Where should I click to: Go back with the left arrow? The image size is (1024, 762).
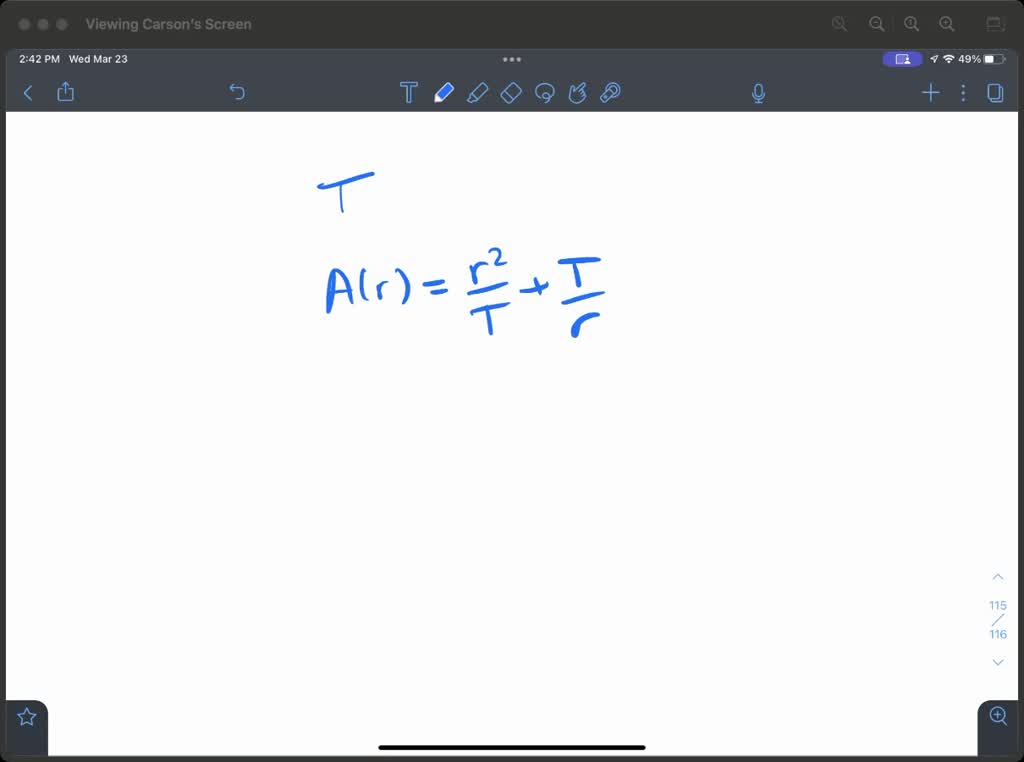coord(27,92)
